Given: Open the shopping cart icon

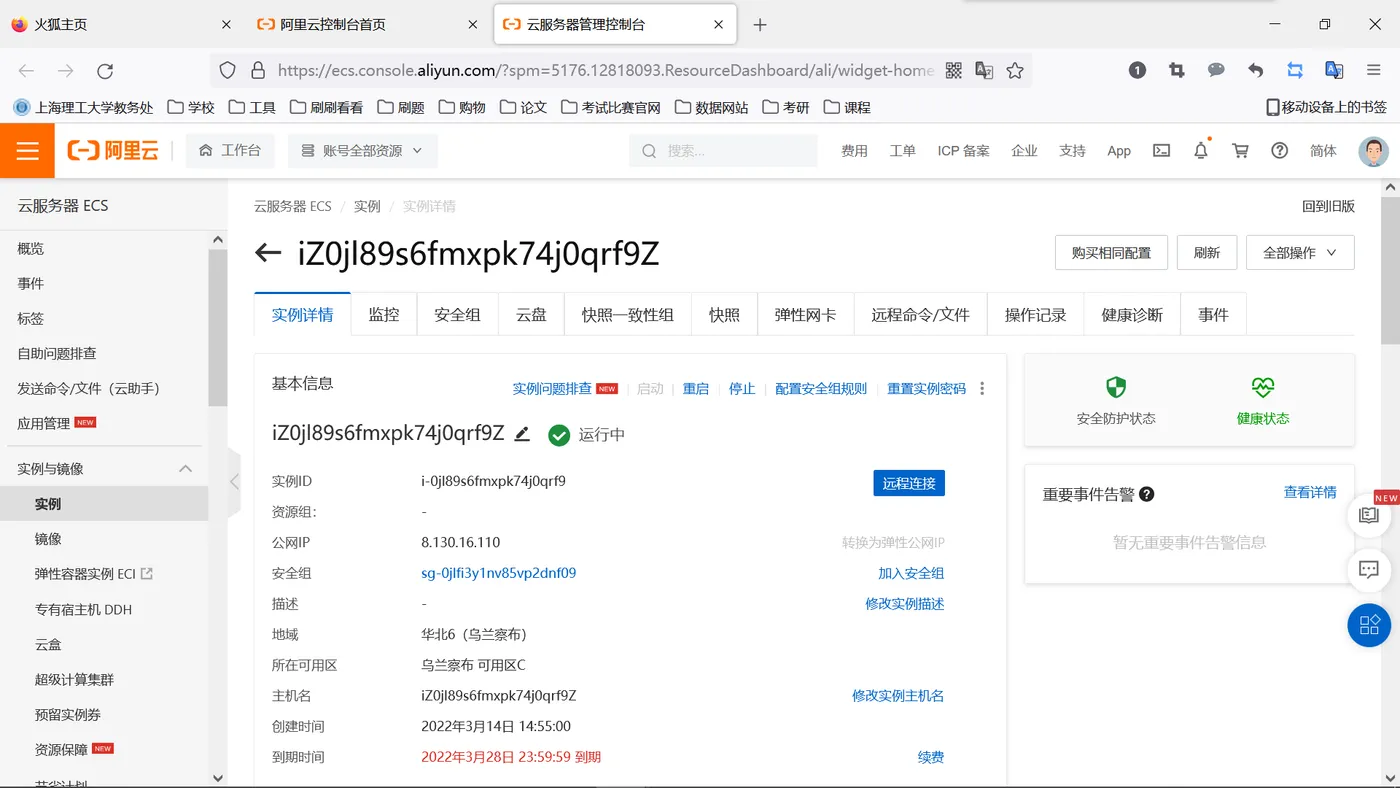Looking at the screenshot, I should (x=1240, y=151).
